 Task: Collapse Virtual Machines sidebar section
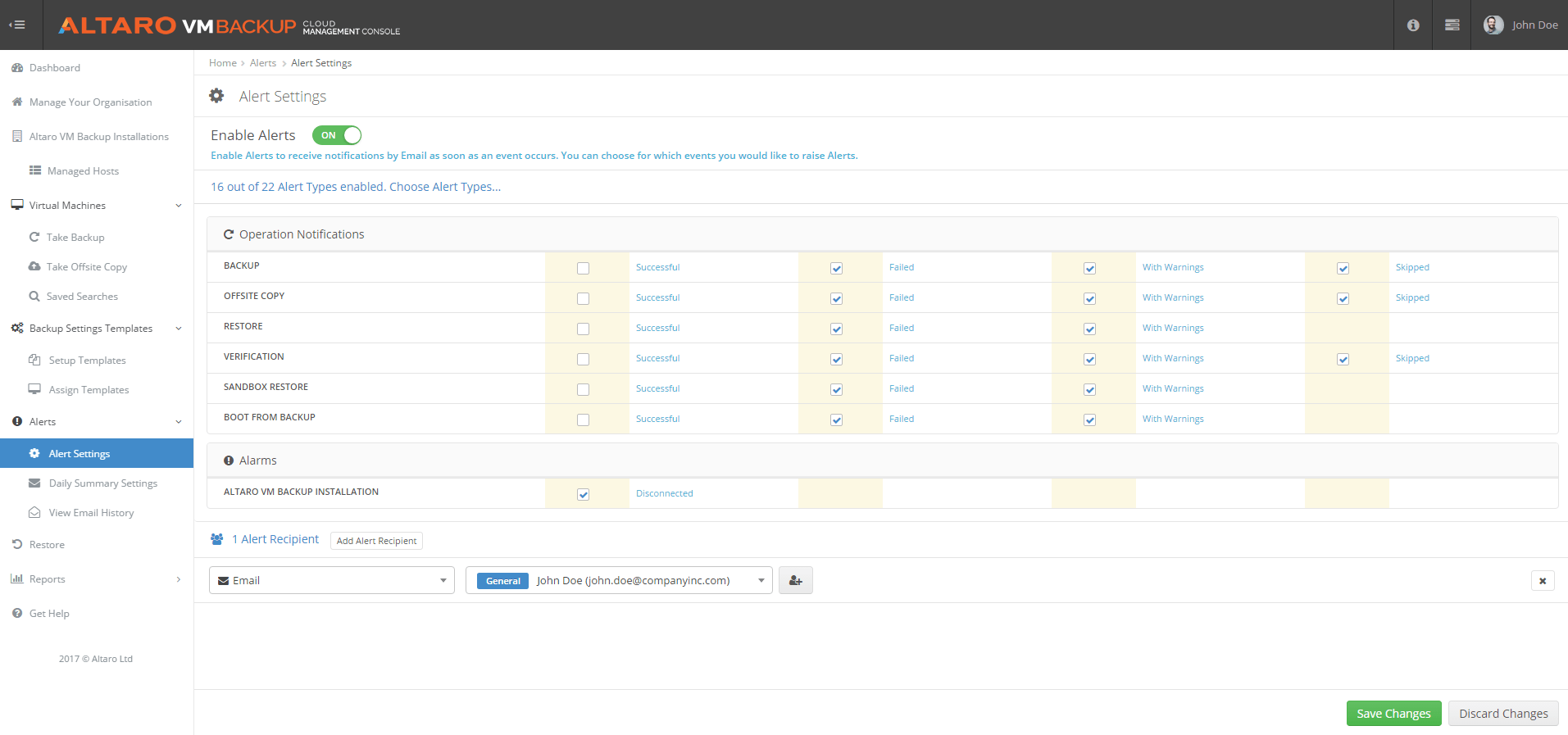coord(179,206)
